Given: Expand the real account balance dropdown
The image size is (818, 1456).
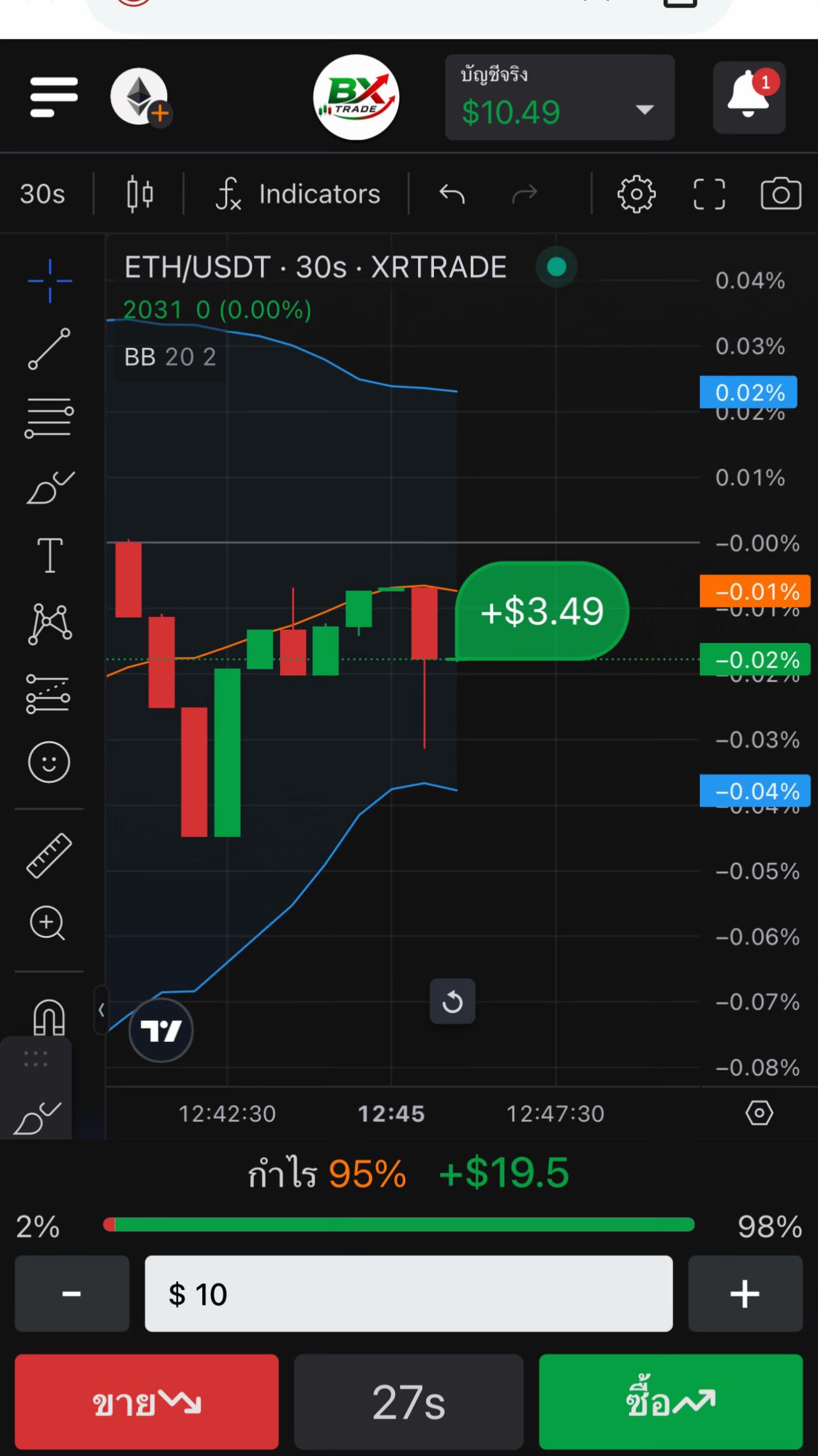Looking at the screenshot, I should pyautogui.click(x=560, y=97).
